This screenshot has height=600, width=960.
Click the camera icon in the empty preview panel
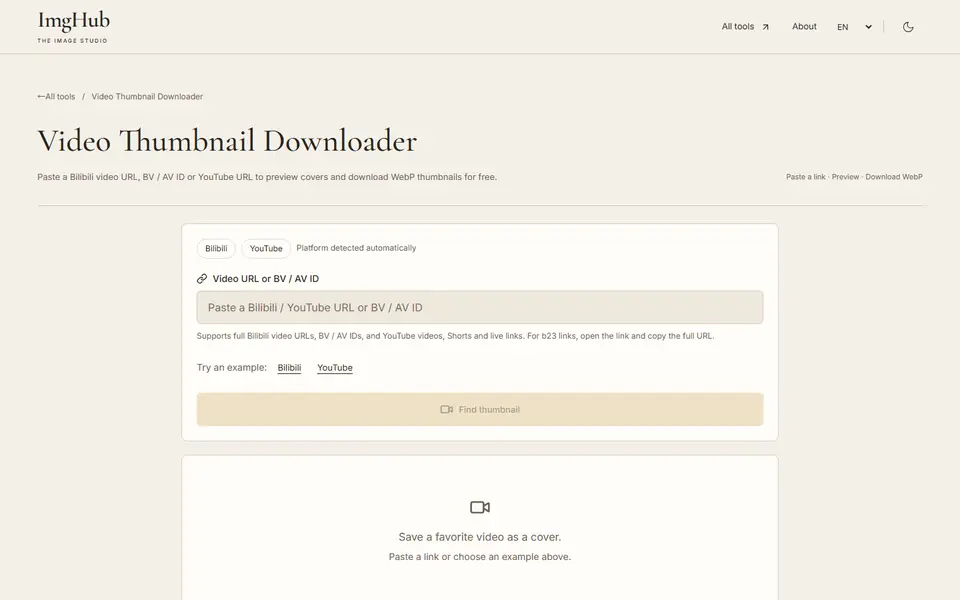tap(479, 508)
